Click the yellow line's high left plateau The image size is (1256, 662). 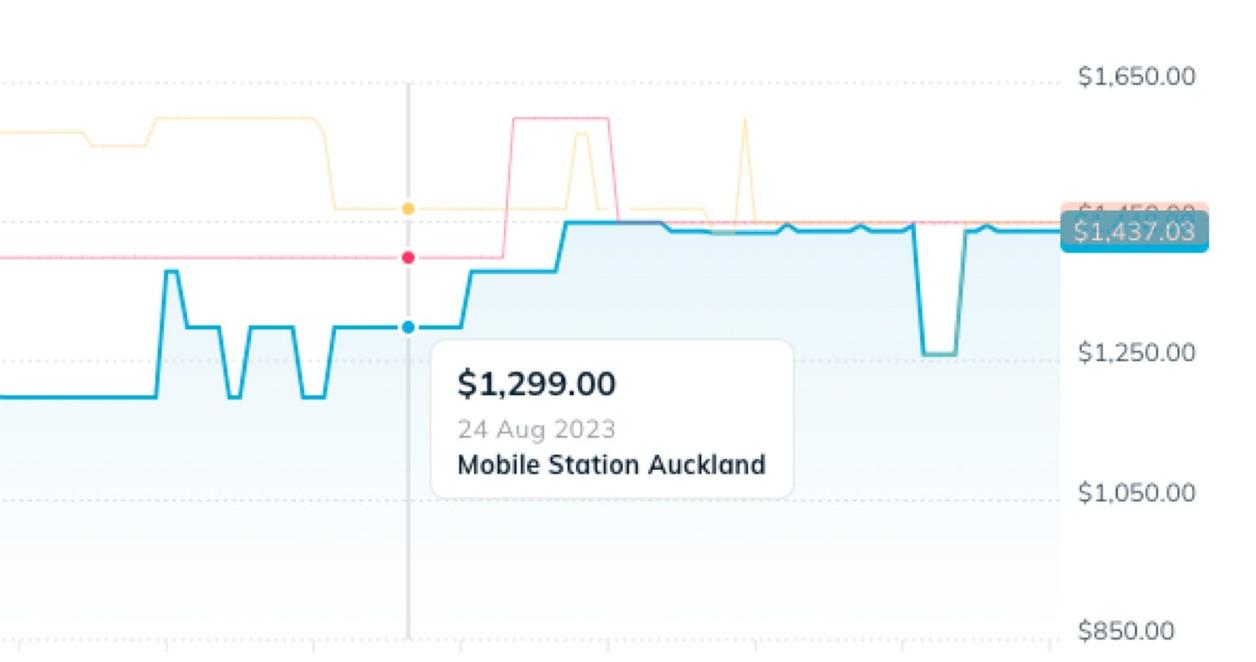237,119
